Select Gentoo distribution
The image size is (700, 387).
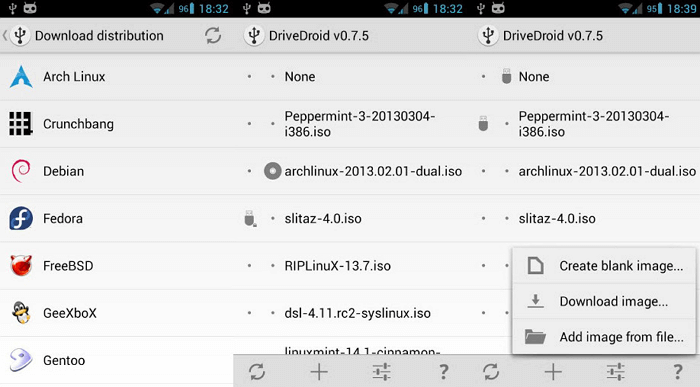pos(117,360)
